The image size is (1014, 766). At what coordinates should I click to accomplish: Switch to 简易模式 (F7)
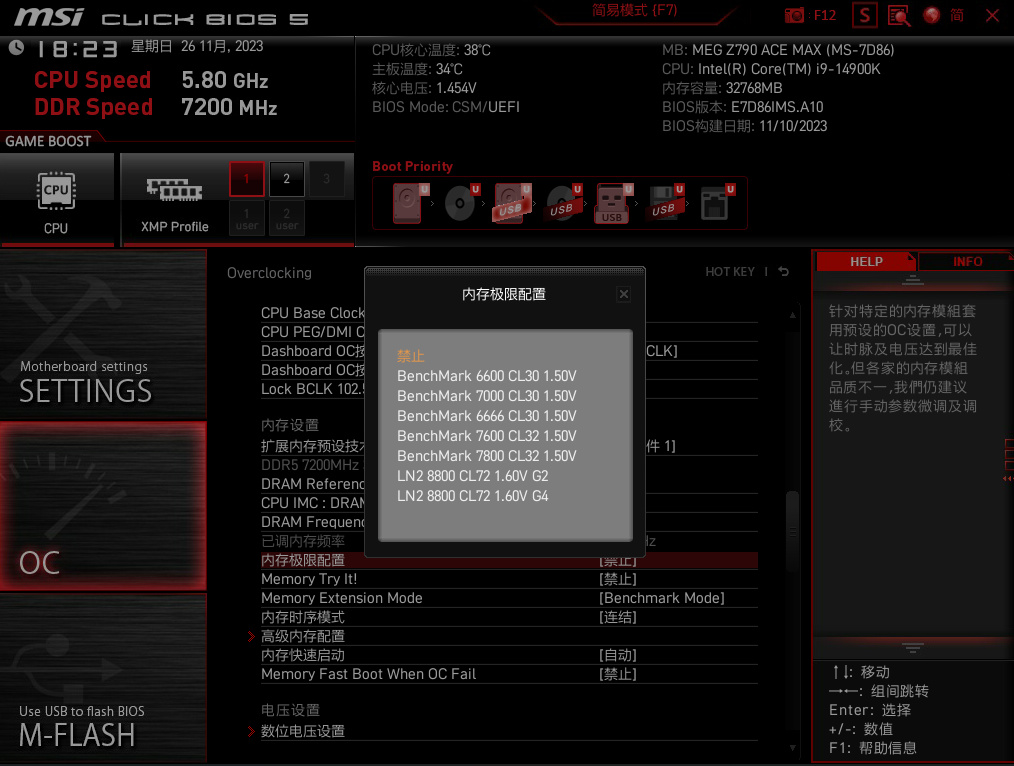pos(634,10)
